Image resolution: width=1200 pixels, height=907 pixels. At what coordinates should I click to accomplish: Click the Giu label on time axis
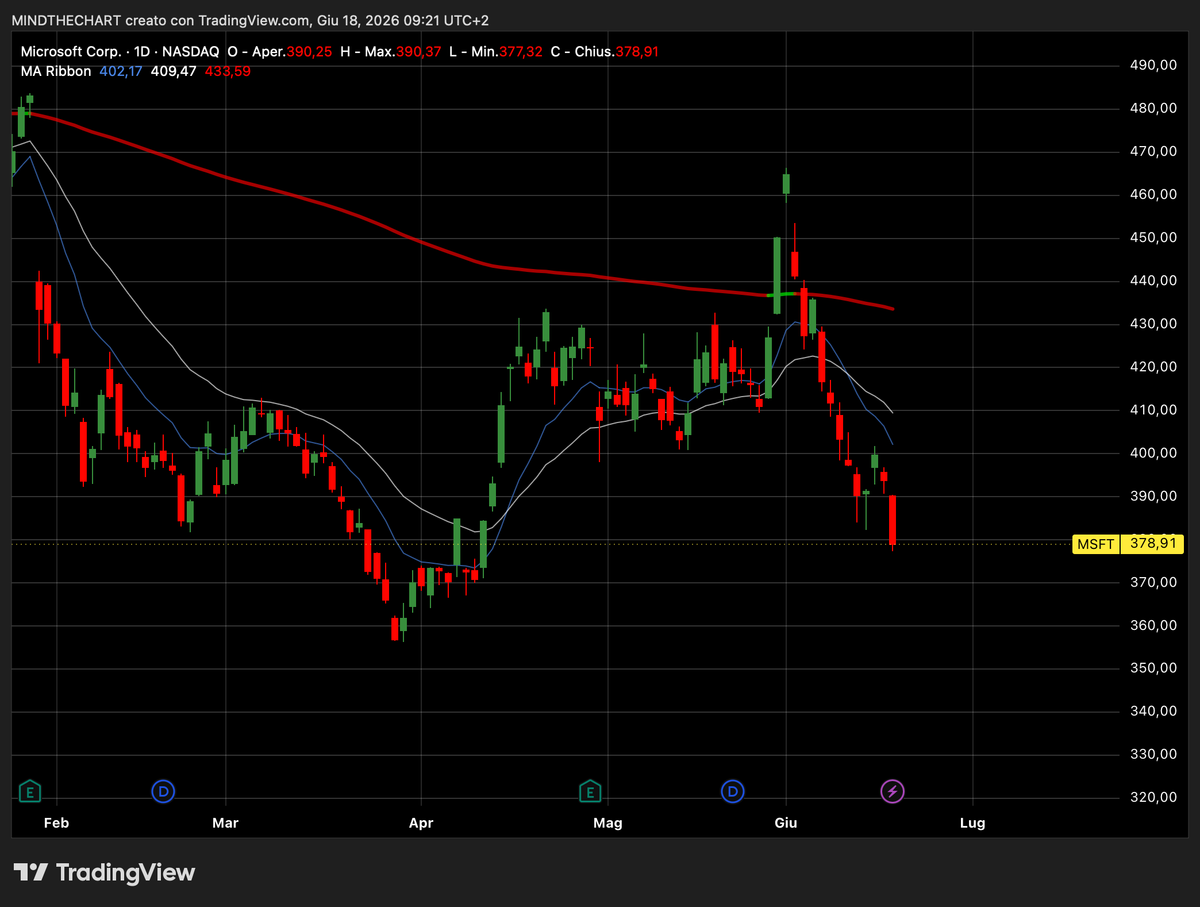coord(786,823)
